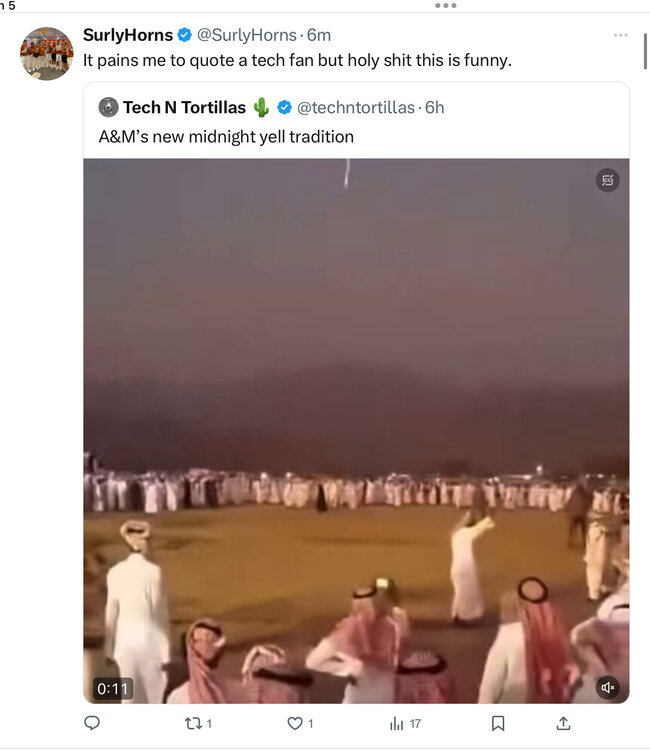Screen dimensions: 650x750
Task: Open SurlyHorns profile picture
Action: 47,54
